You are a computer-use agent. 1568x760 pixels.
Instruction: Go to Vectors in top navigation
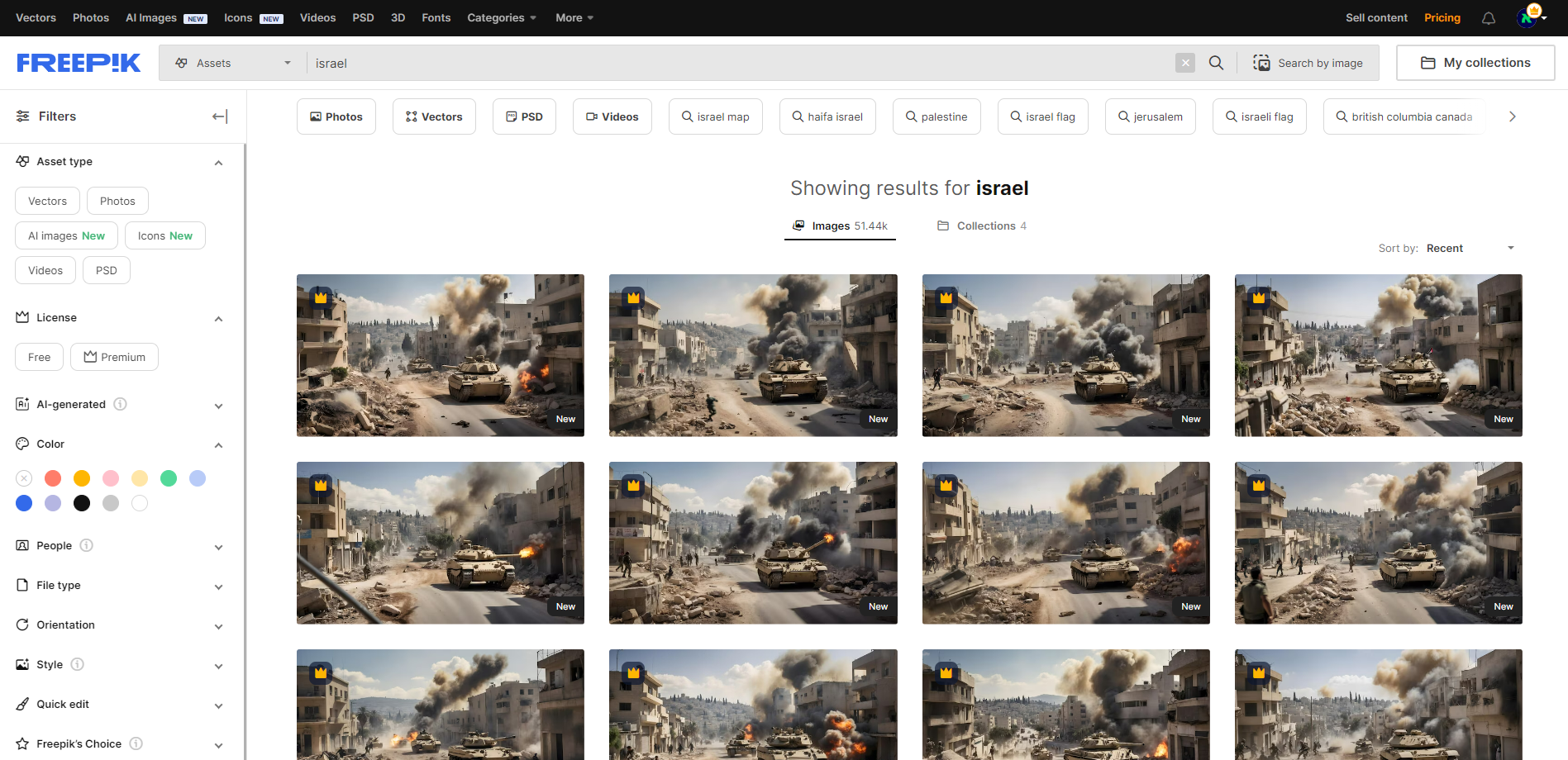[x=36, y=17]
